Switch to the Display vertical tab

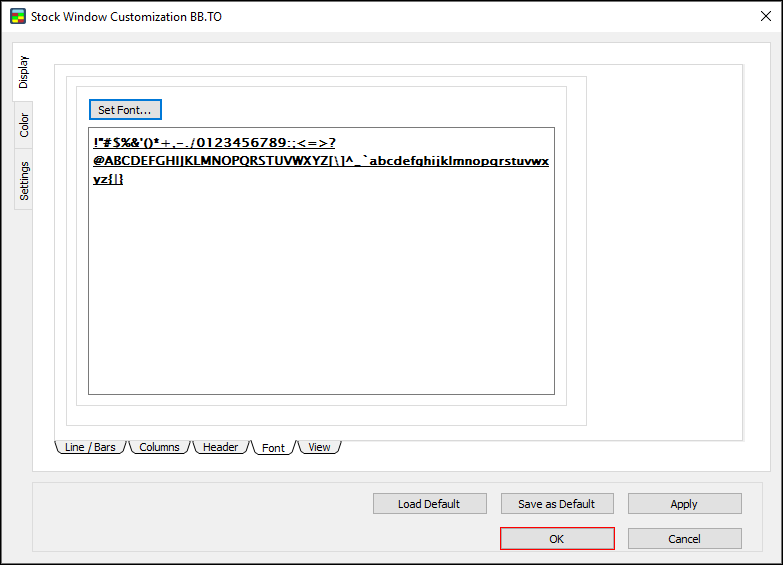click(x=24, y=71)
